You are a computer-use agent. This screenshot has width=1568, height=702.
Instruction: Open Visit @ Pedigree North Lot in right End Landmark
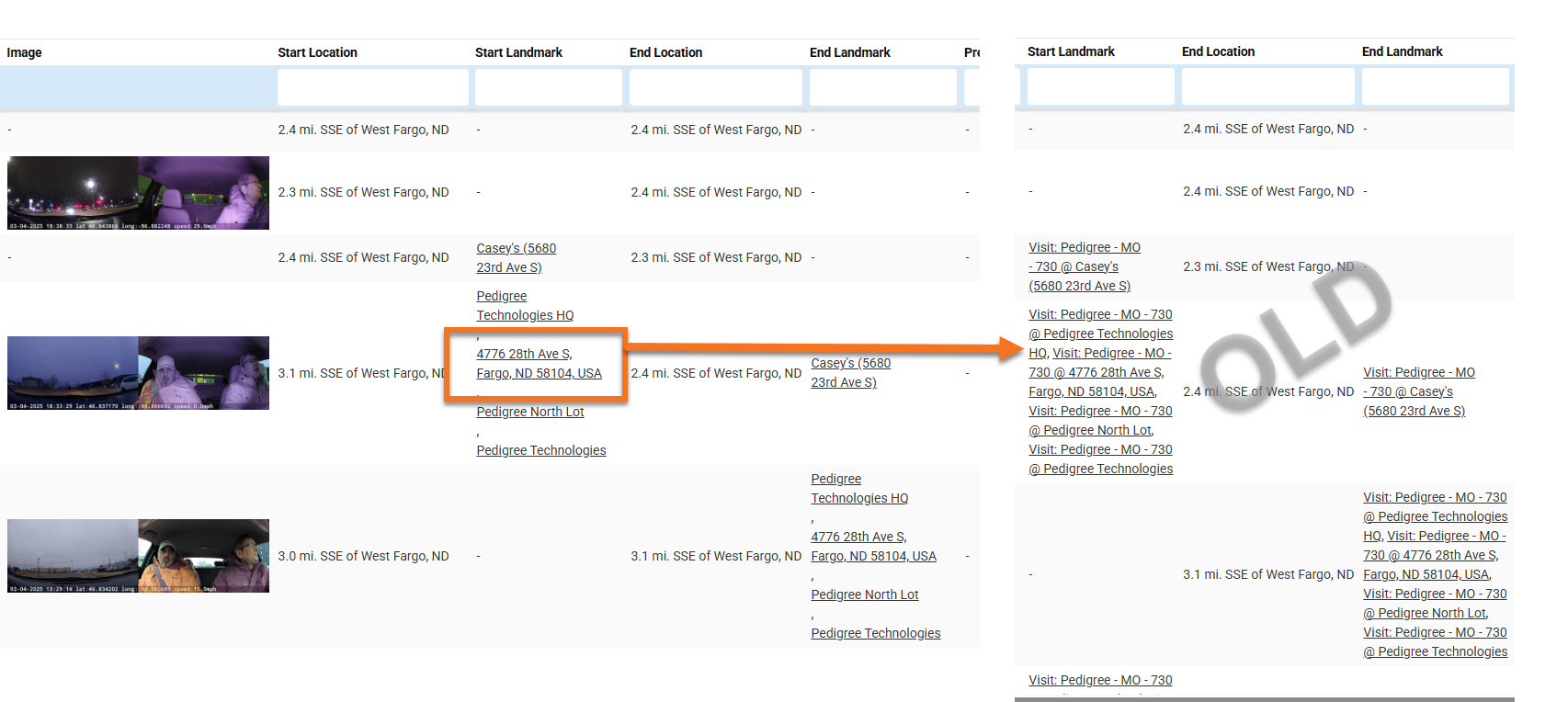pos(1435,604)
